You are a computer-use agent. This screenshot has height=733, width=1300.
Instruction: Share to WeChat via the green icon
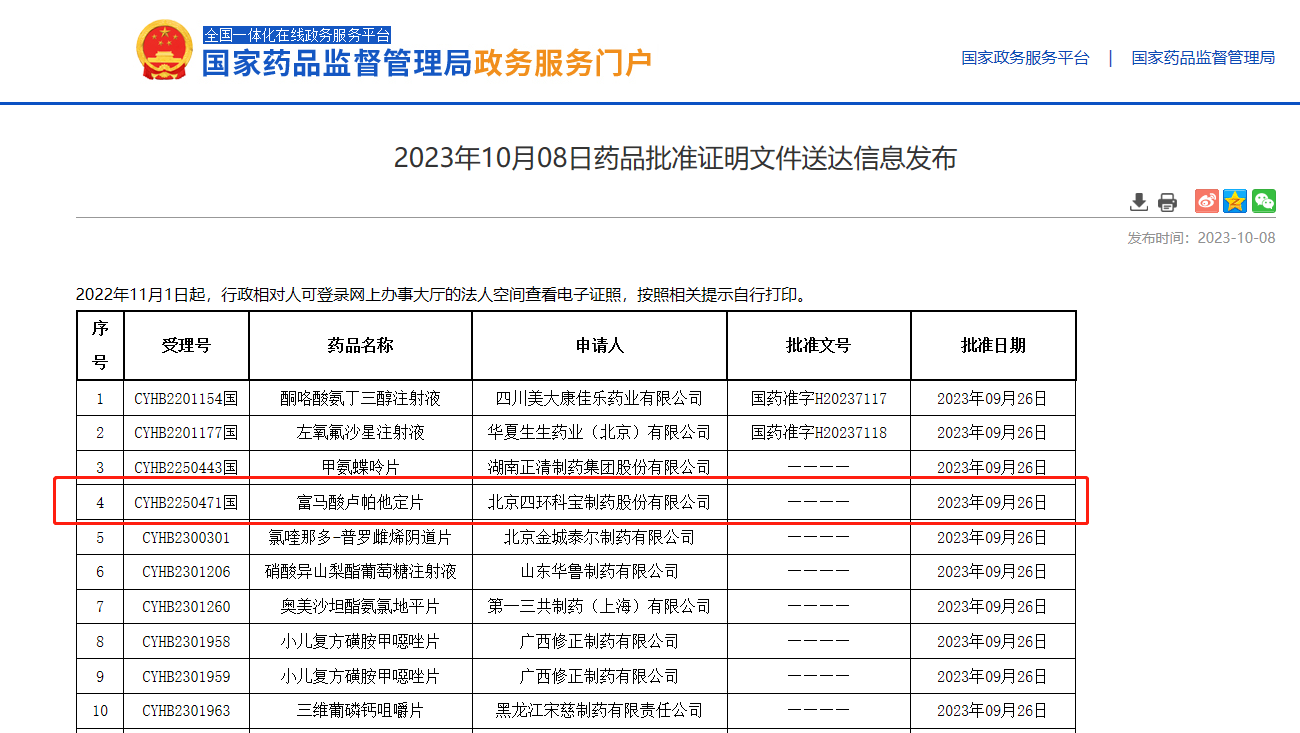point(1264,201)
